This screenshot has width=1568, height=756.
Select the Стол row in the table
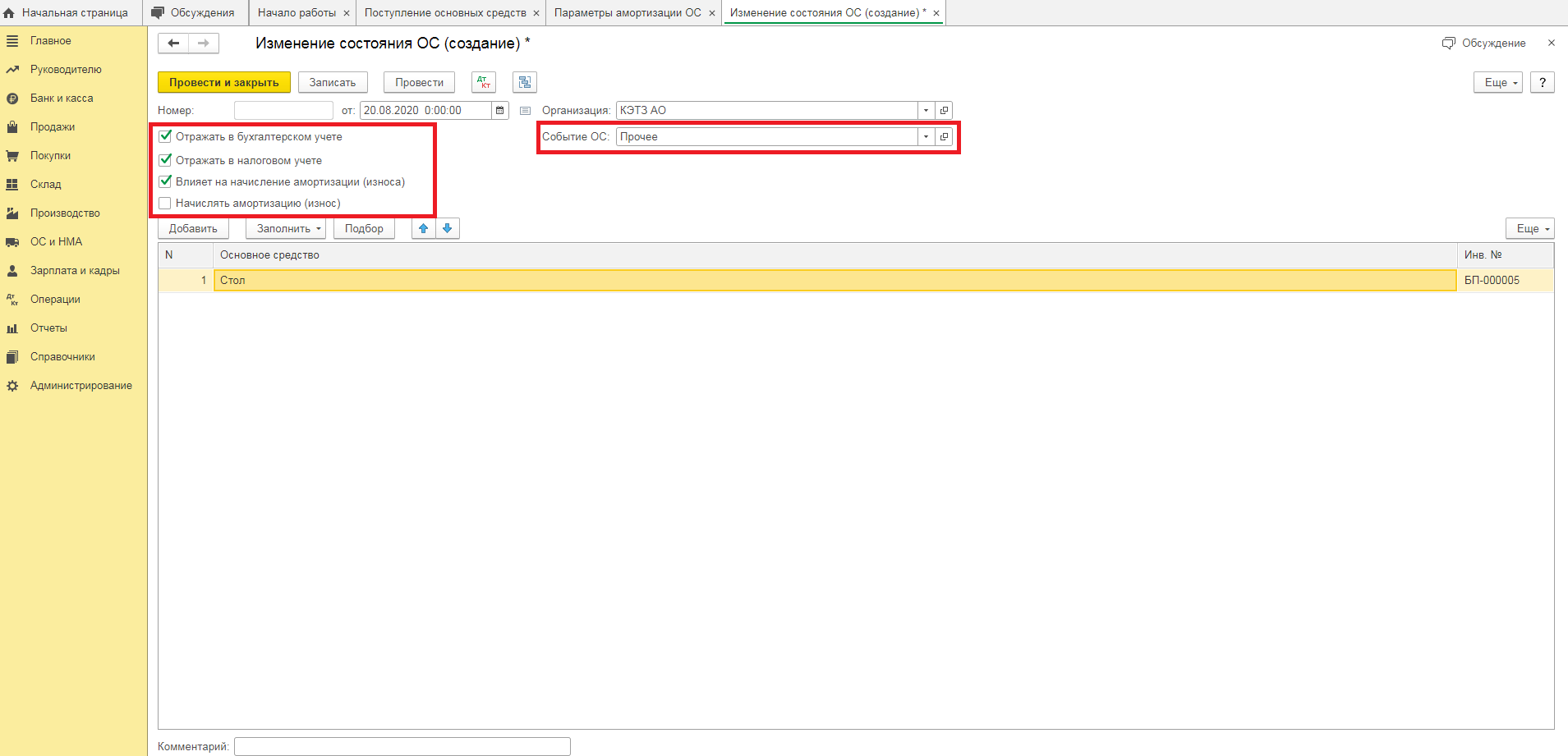click(x=835, y=280)
